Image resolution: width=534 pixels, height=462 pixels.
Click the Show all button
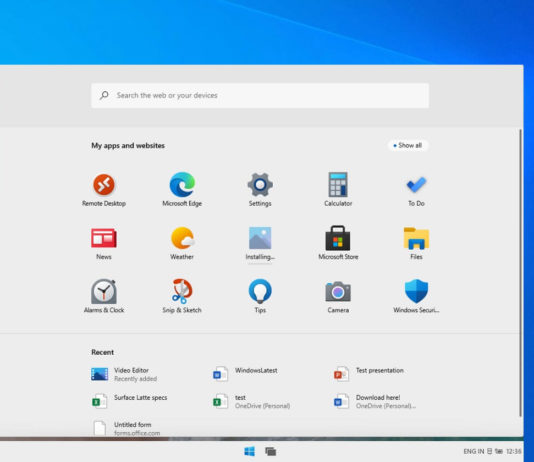[408, 145]
